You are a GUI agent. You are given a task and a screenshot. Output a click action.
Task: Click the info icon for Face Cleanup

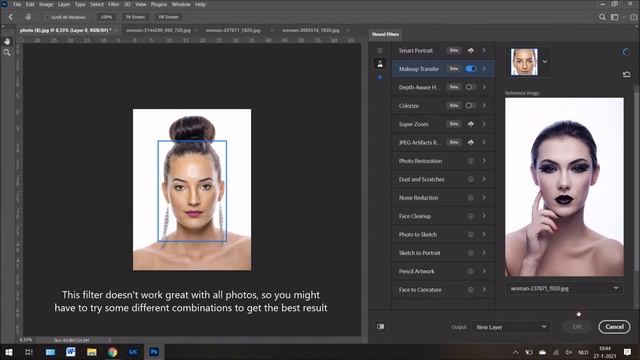click(x=471, y=216)
